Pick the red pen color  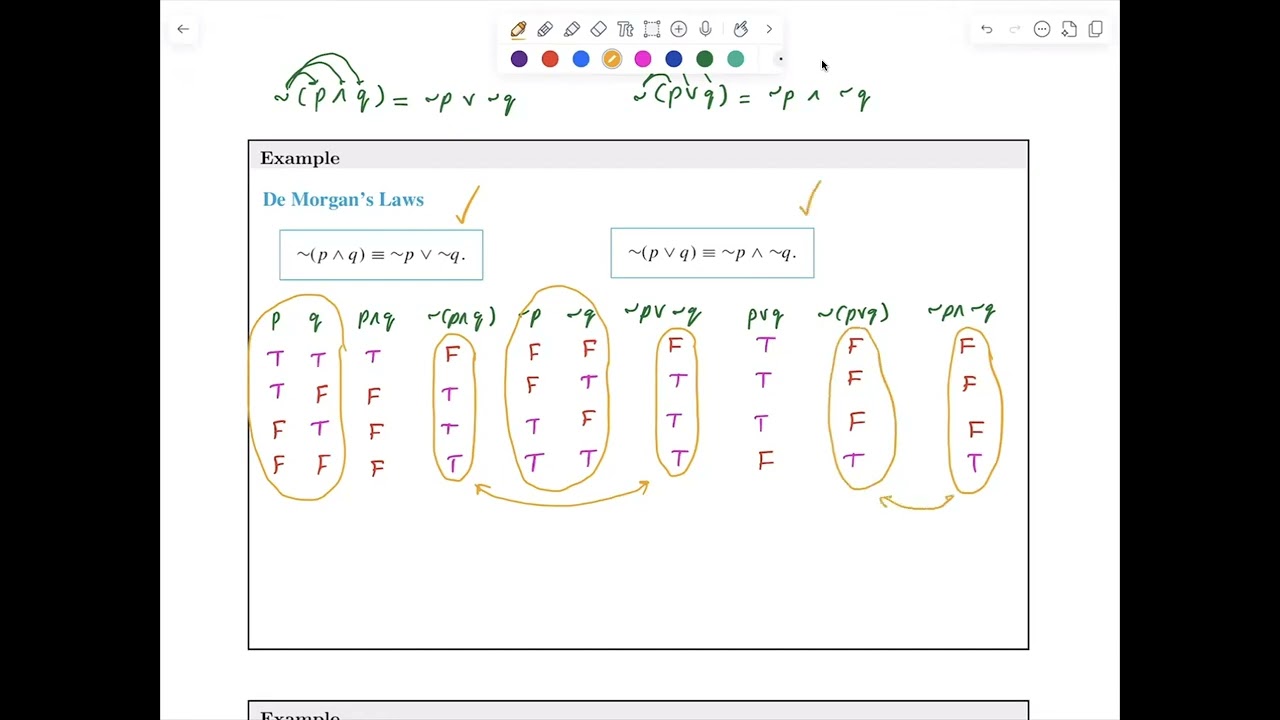pyautogui.click(x=550, y=59)
